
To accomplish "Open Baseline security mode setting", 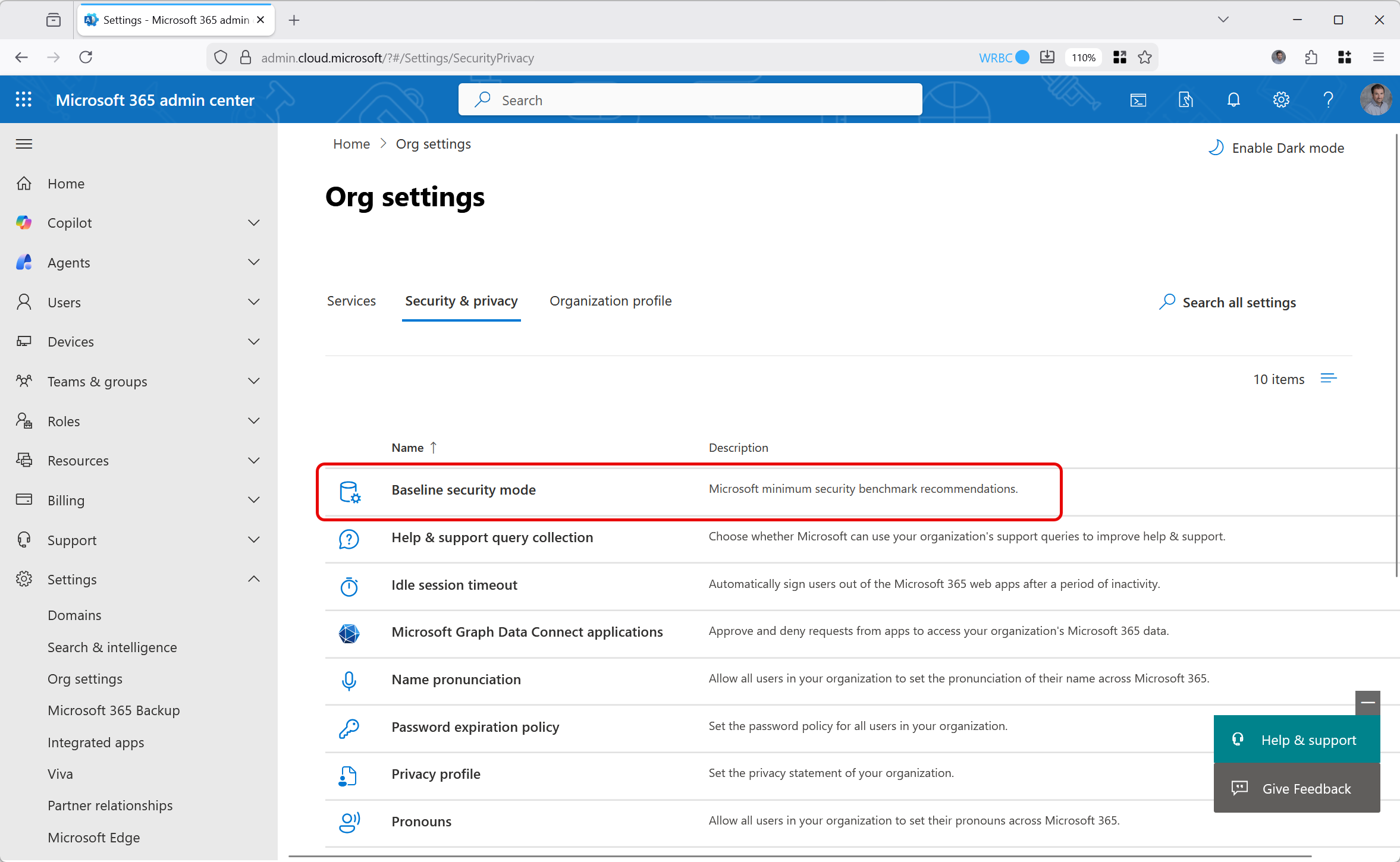I will click(463, 490).
